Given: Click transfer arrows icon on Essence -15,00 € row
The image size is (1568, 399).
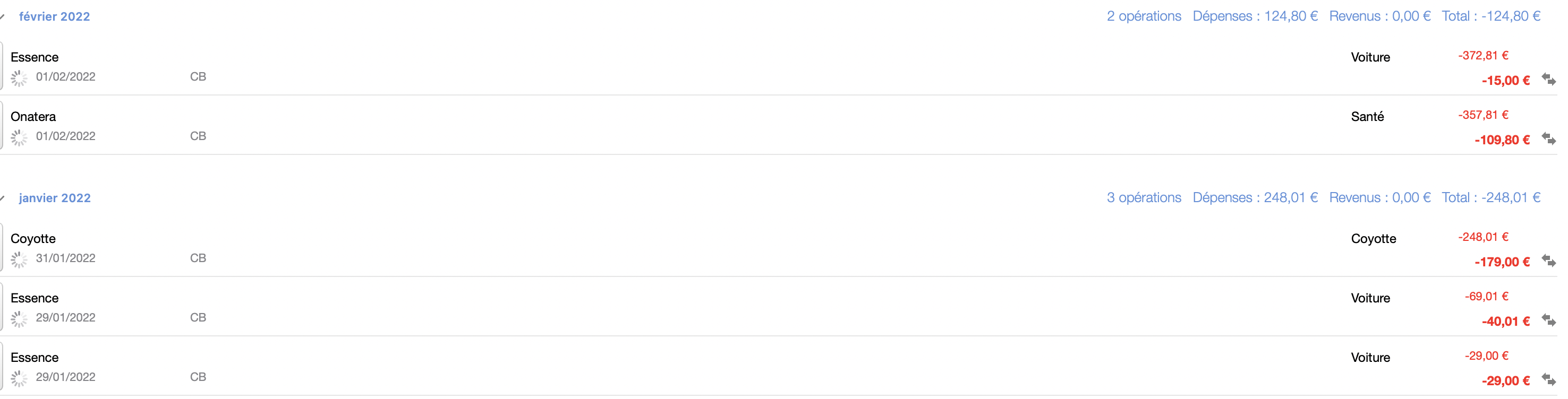Looking at the screenshot, I should (1548, 79).
